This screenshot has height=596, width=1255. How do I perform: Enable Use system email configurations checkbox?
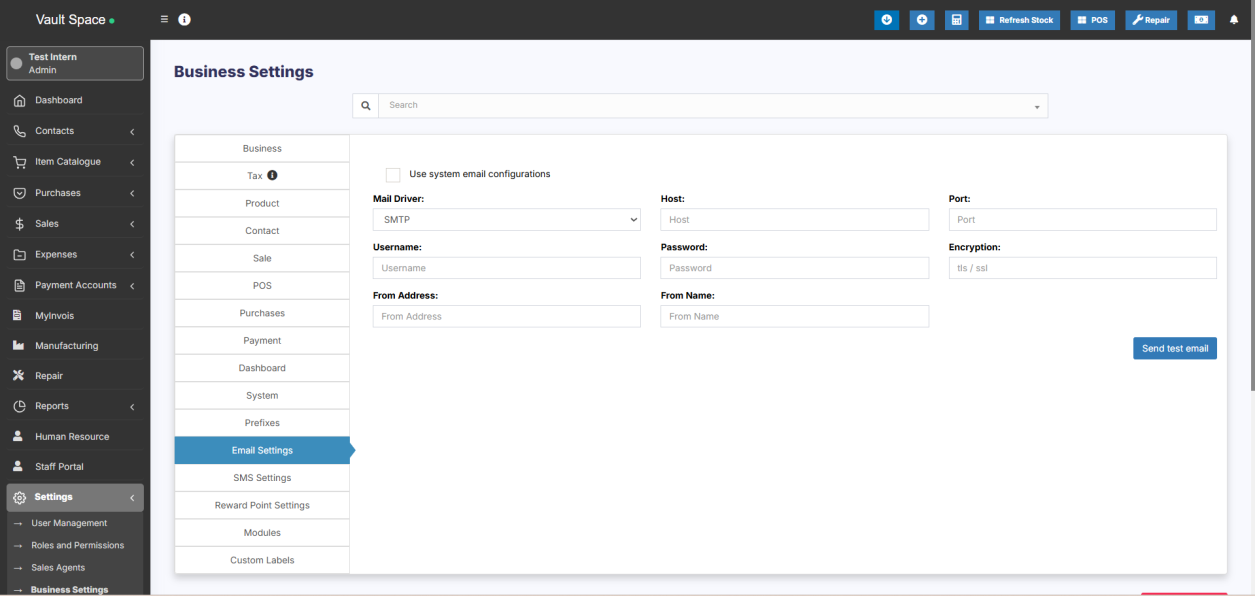393,174
